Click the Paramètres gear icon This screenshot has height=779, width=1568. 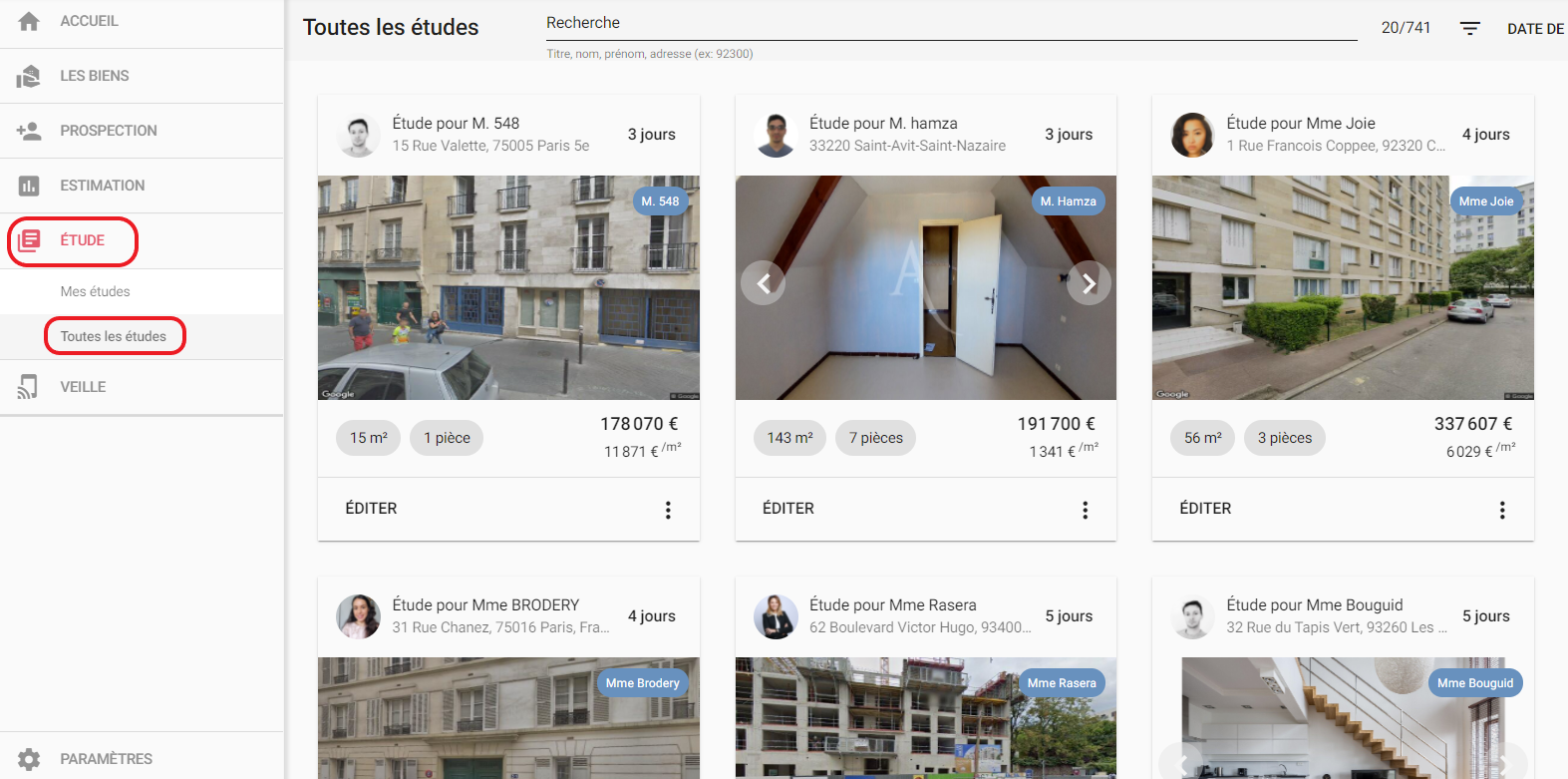pyautogui.click(x=29, y=759)
